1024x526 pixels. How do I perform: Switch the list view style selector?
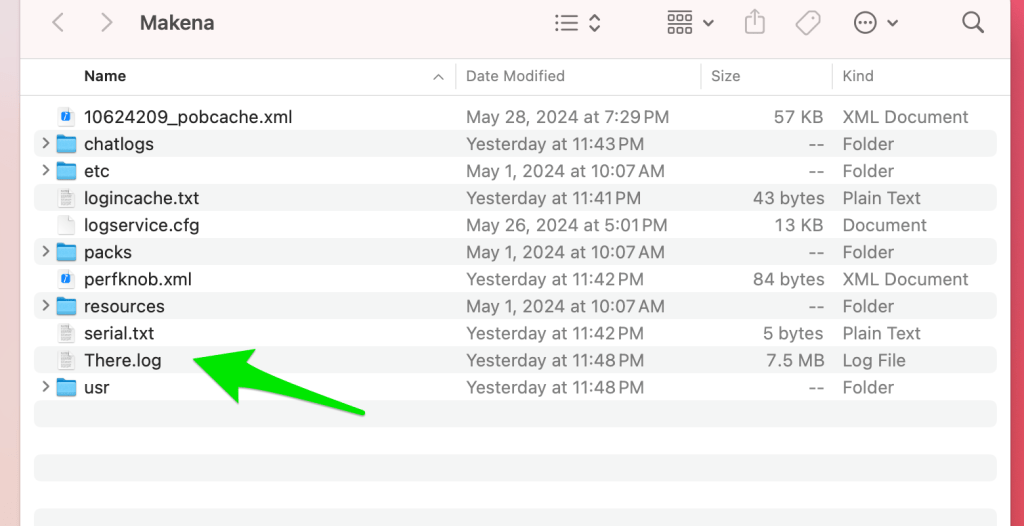[578, 23]
